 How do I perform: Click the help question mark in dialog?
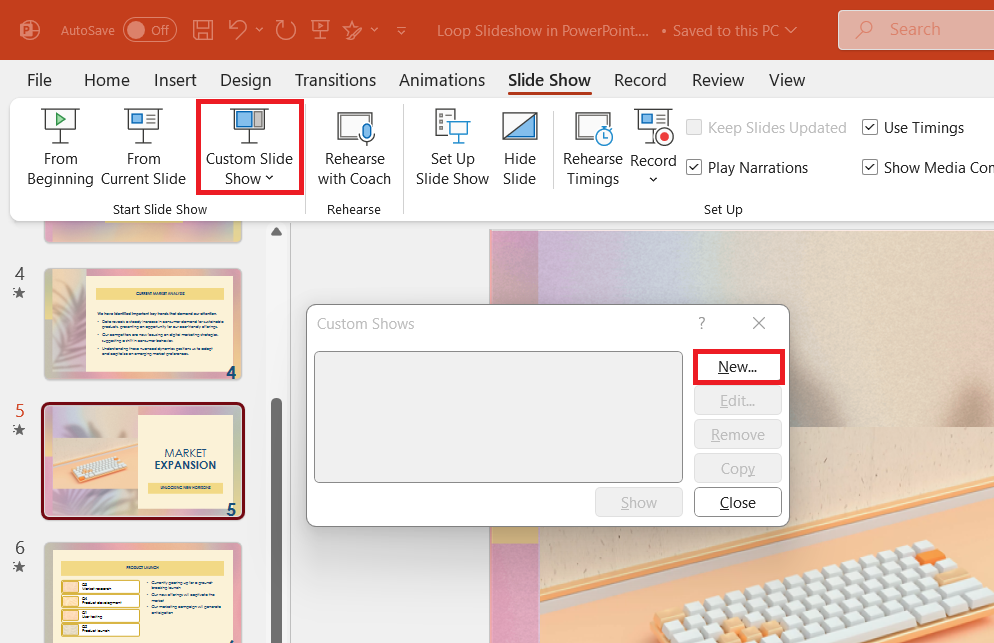[x=702, y=323]
